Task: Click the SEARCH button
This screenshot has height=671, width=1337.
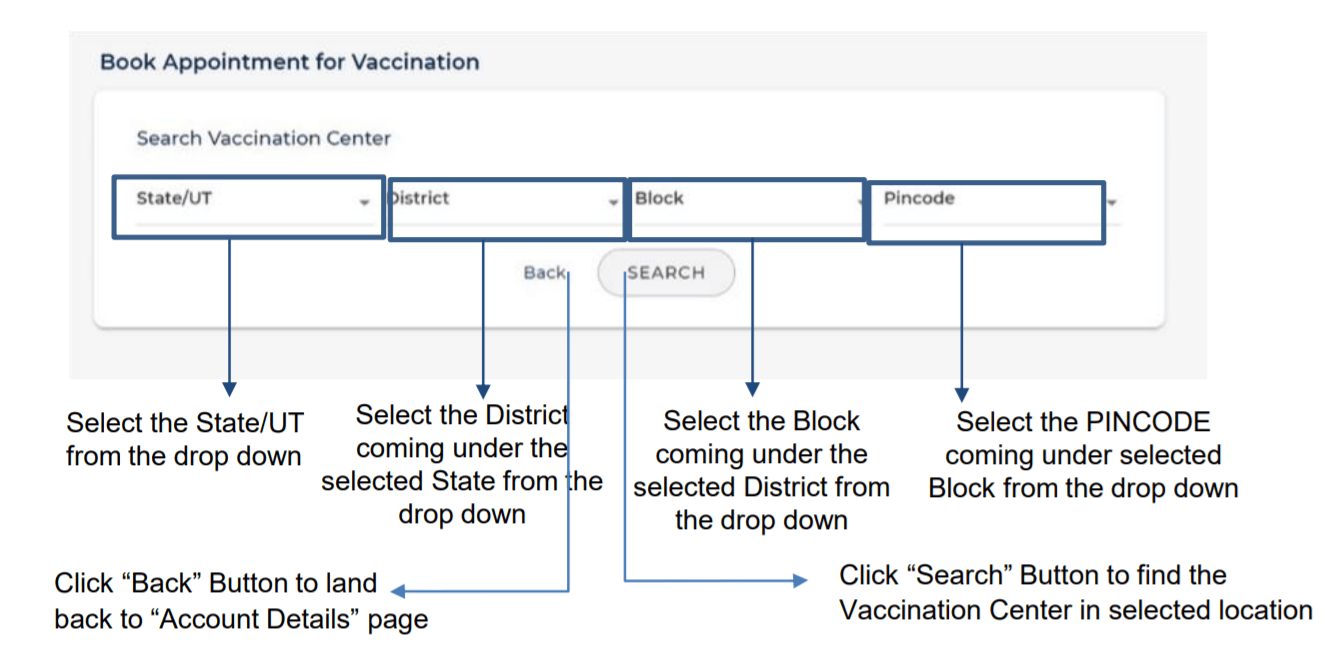Action: (x=666, y=273)
